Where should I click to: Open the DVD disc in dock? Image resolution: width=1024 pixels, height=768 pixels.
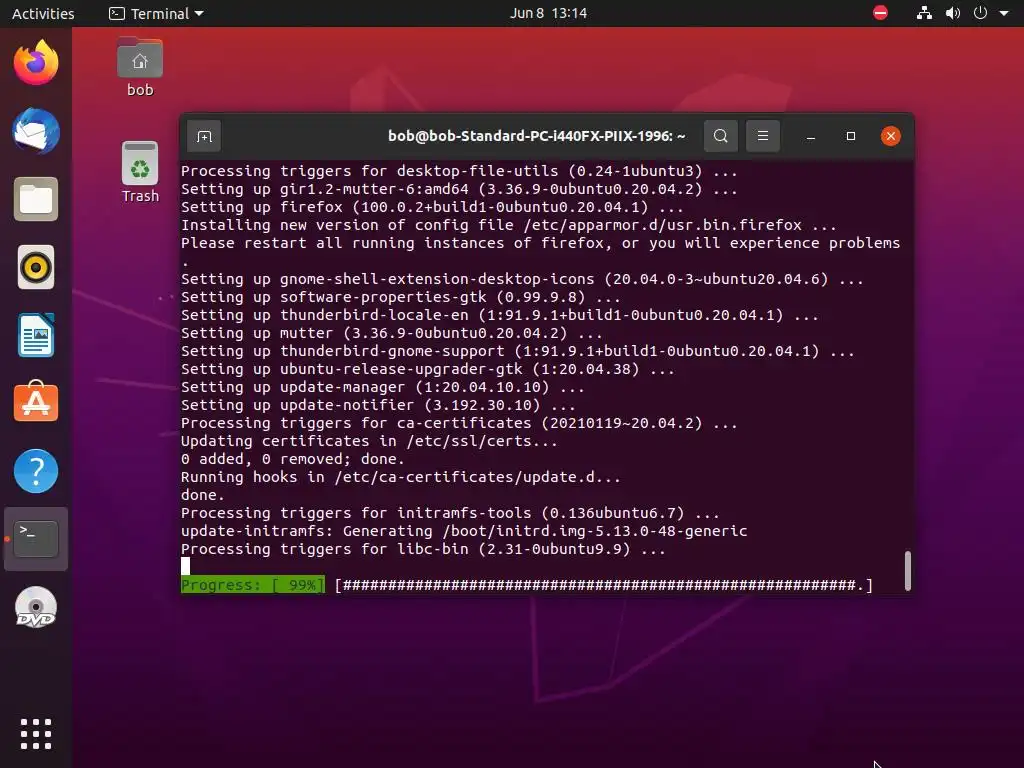pos(36,607)
